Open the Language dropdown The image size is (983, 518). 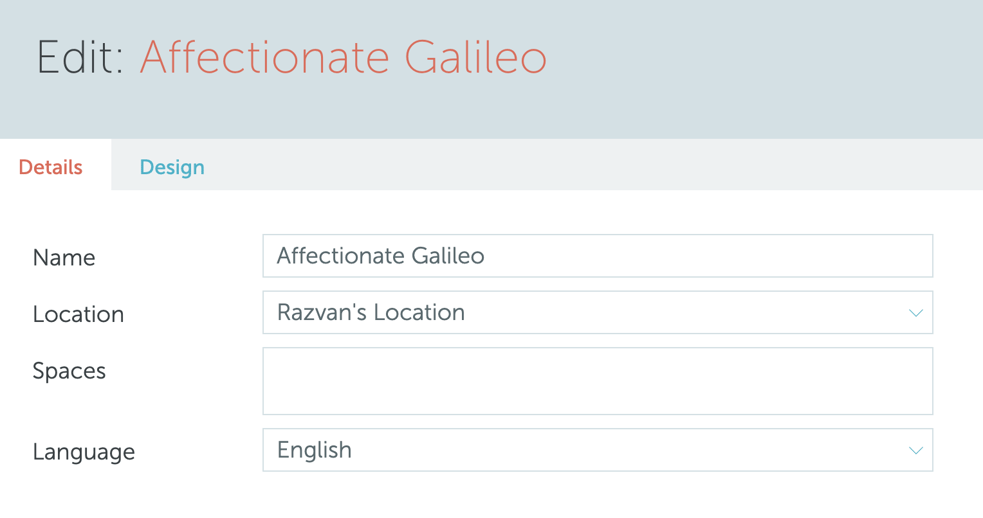(x=597, y=450)
